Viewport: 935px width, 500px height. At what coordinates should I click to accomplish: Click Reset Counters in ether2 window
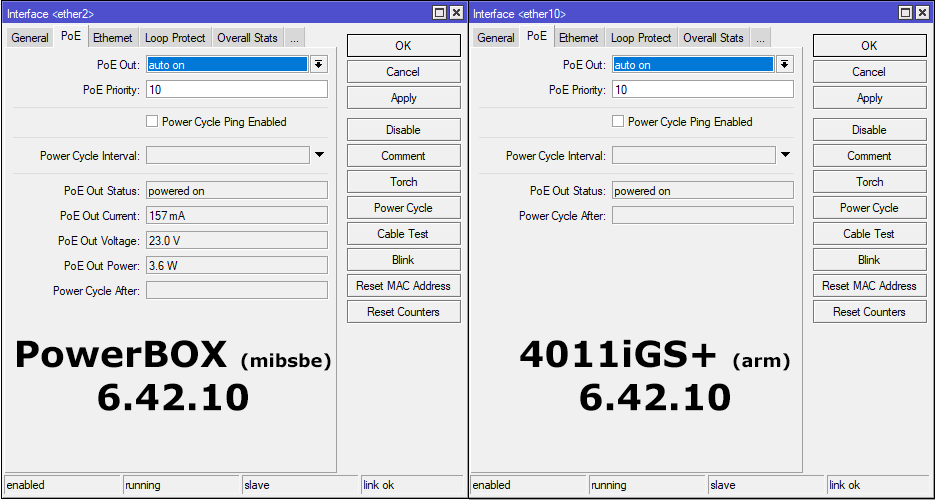coord(404,312)
